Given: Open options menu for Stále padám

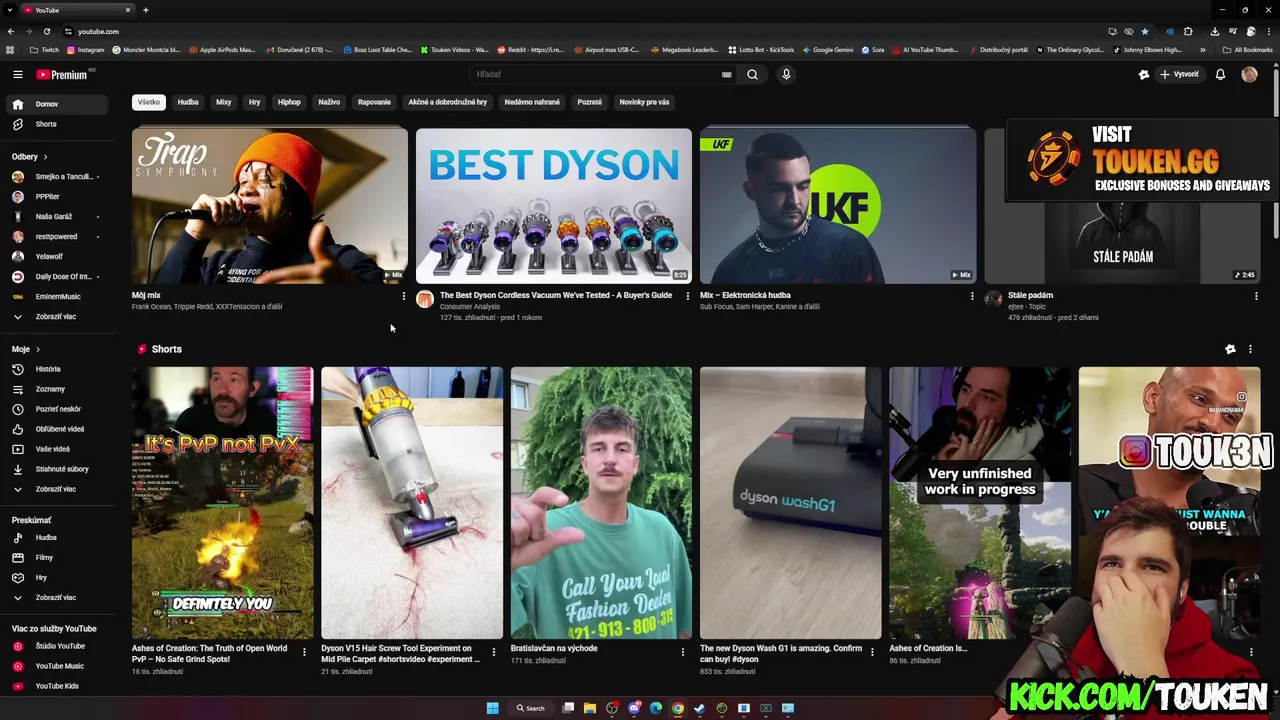Looking at the screenshot, I should coord(1255,296).
